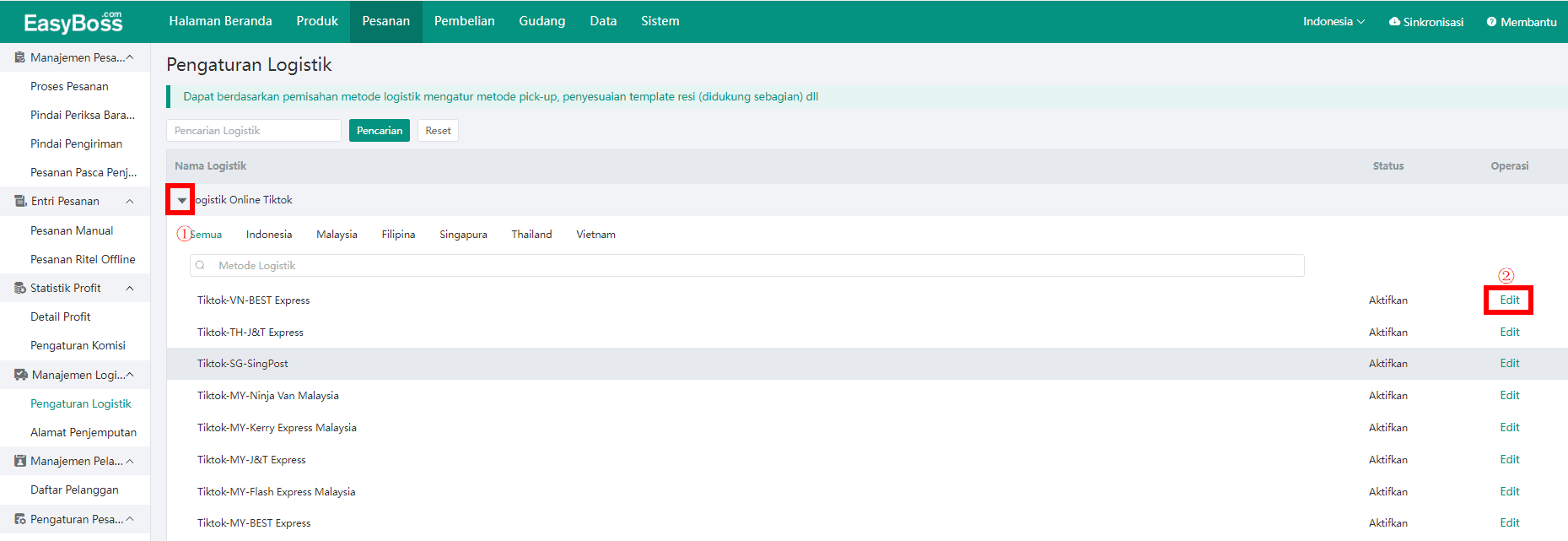Click the Manajemen Pesanan sidebar icon
This screenshot has width=1568, height=541.
click(x=20, y=57)
